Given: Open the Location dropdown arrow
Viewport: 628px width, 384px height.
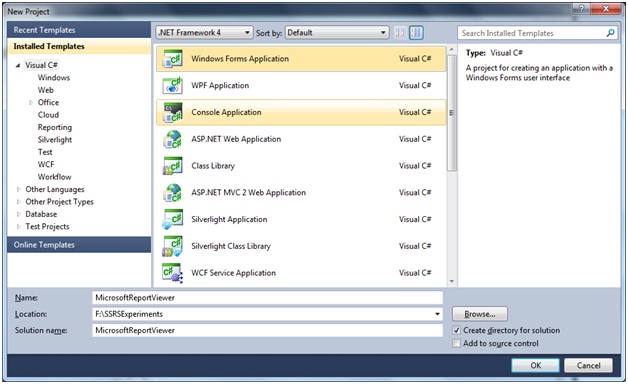Looking at the screenshot, I should click(437, 314).
